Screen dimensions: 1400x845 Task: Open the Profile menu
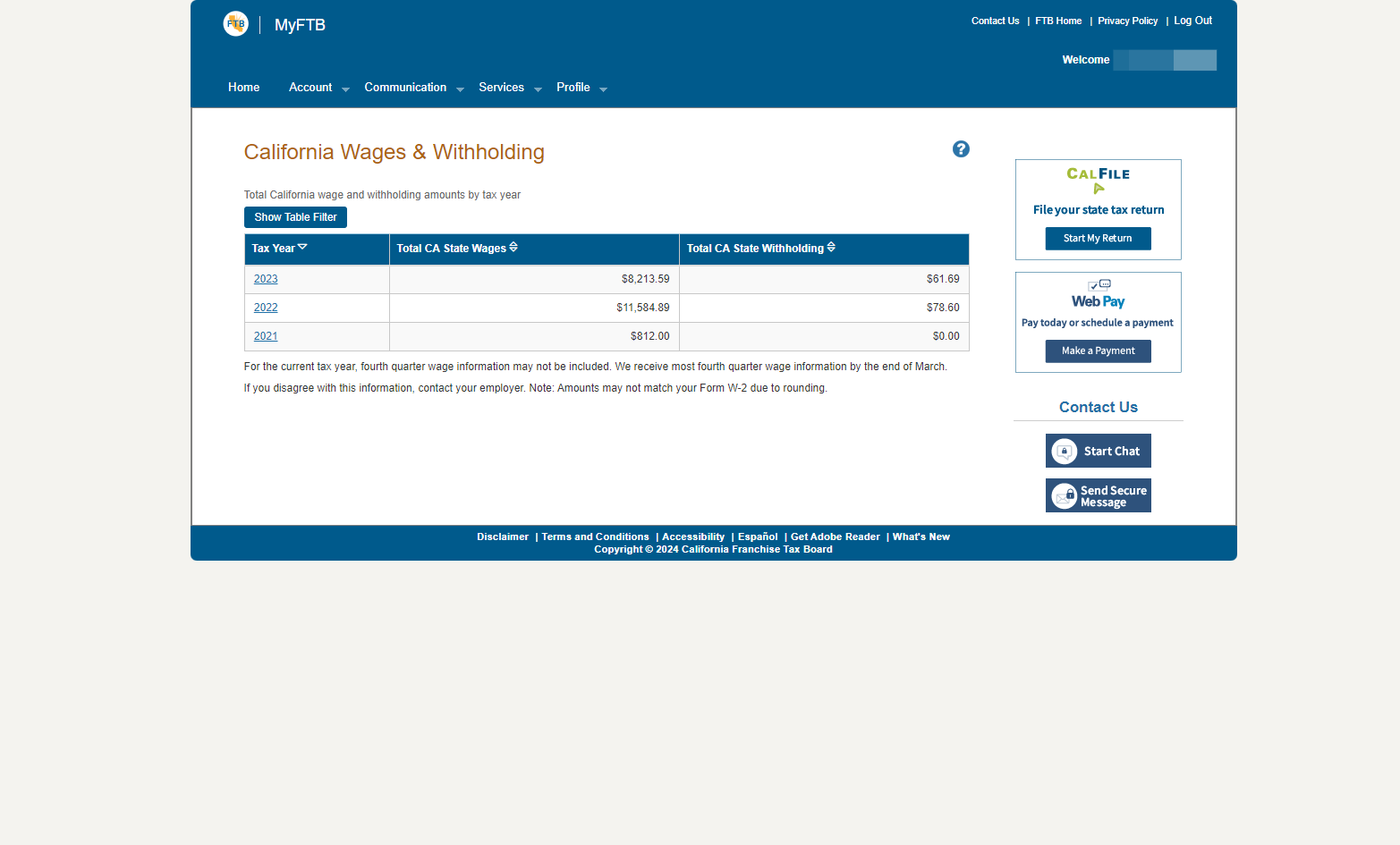(573, 88)
